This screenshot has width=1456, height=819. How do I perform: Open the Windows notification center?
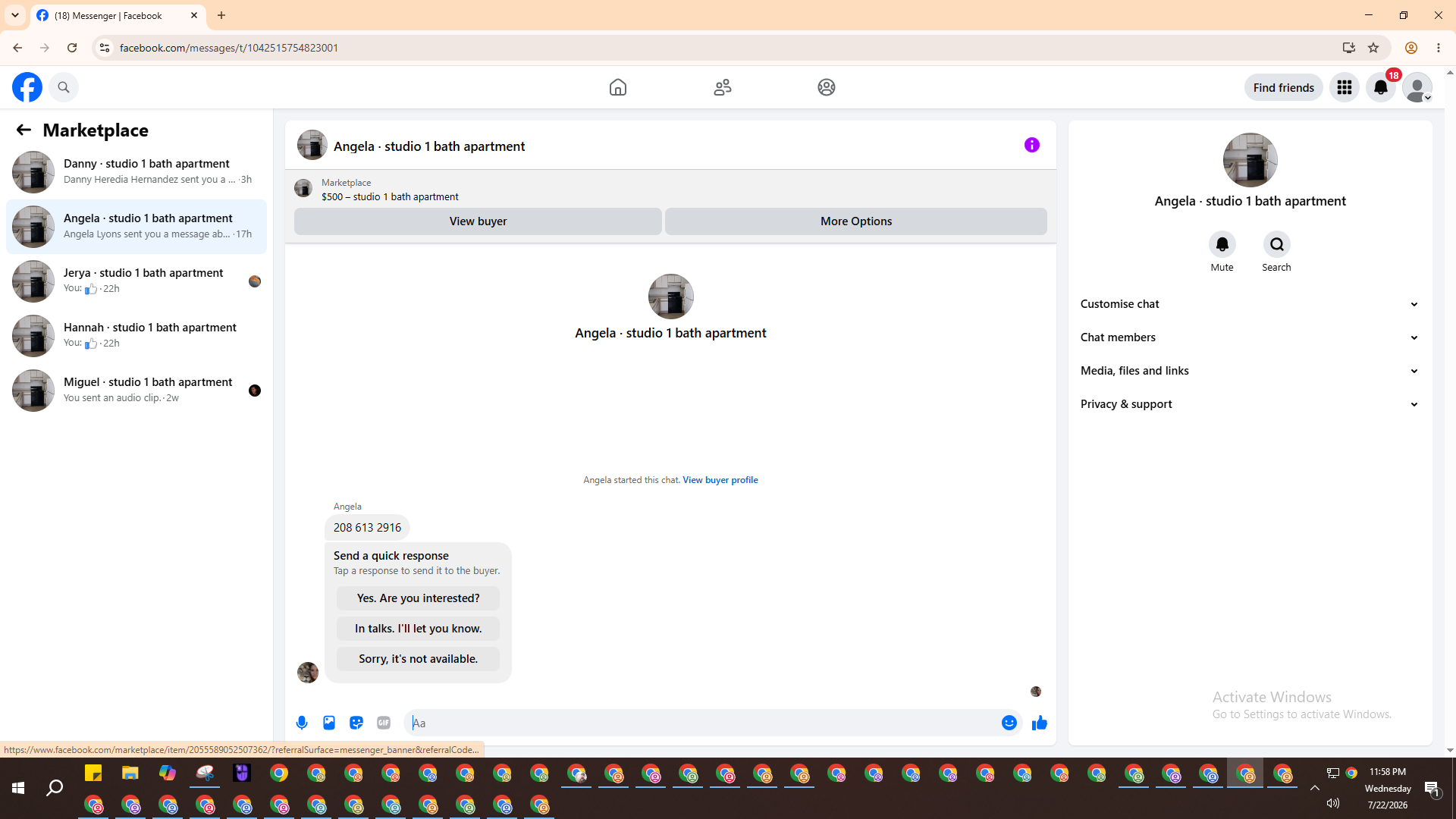1432,789
